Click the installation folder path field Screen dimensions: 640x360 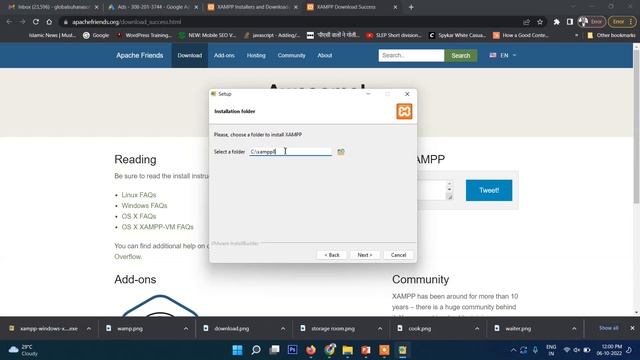click(x=290, y=152)
